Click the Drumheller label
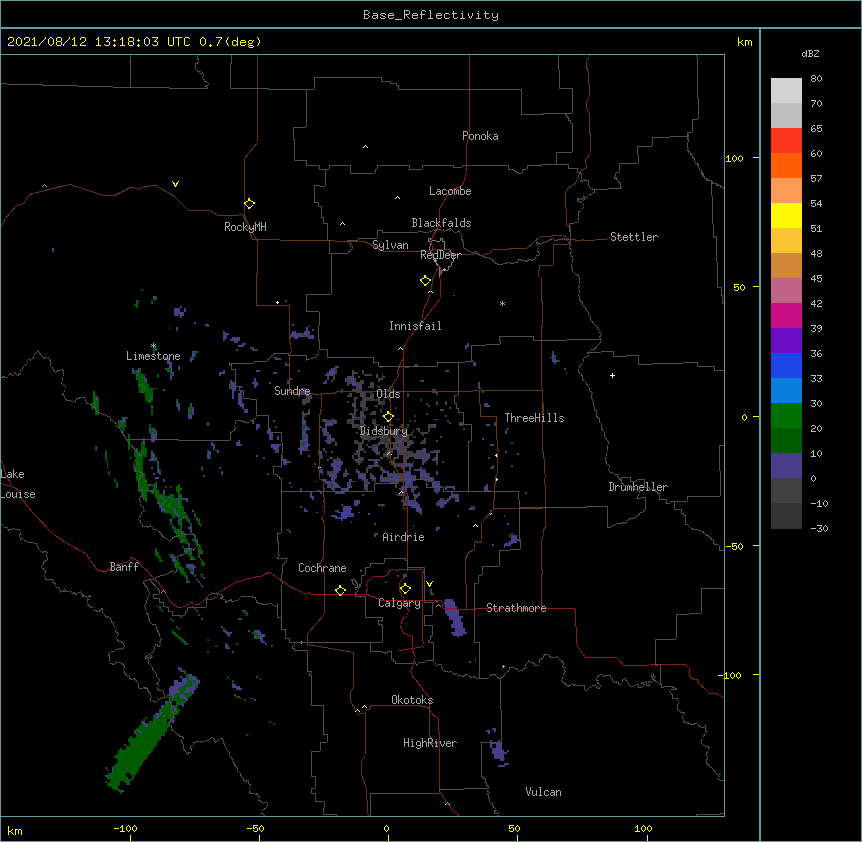This screenshot has width=862, height=842. click(x=638, y=487)
